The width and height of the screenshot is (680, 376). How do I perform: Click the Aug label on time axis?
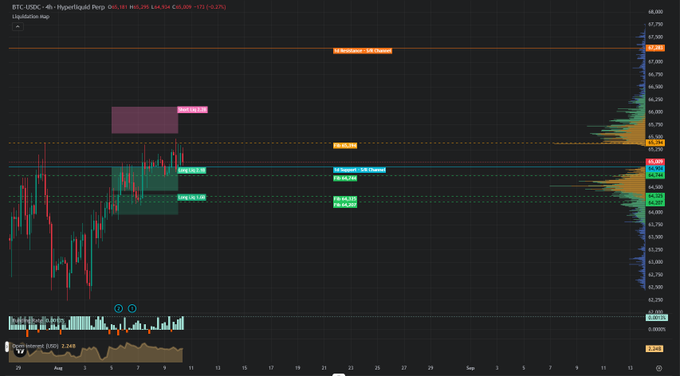pyautogui.click(x=58, y=368)
